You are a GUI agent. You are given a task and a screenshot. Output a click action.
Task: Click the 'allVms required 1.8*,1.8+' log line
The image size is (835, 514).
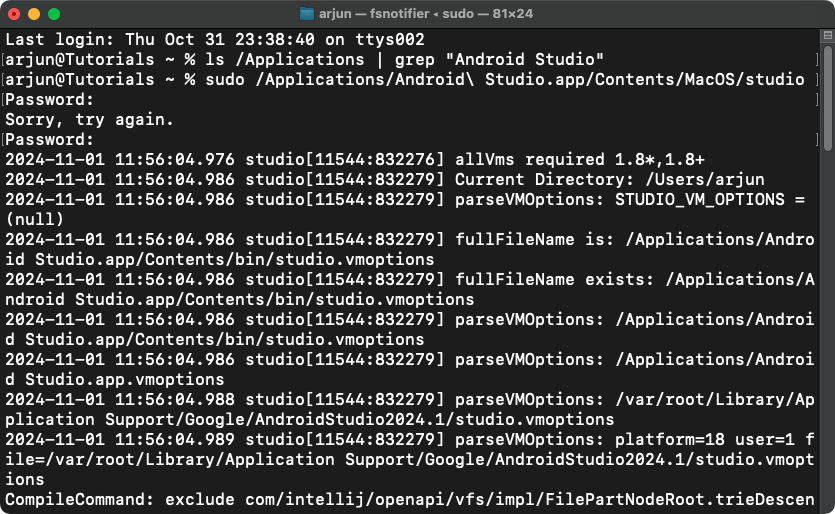pyautogui.click(x=580, y=160)
